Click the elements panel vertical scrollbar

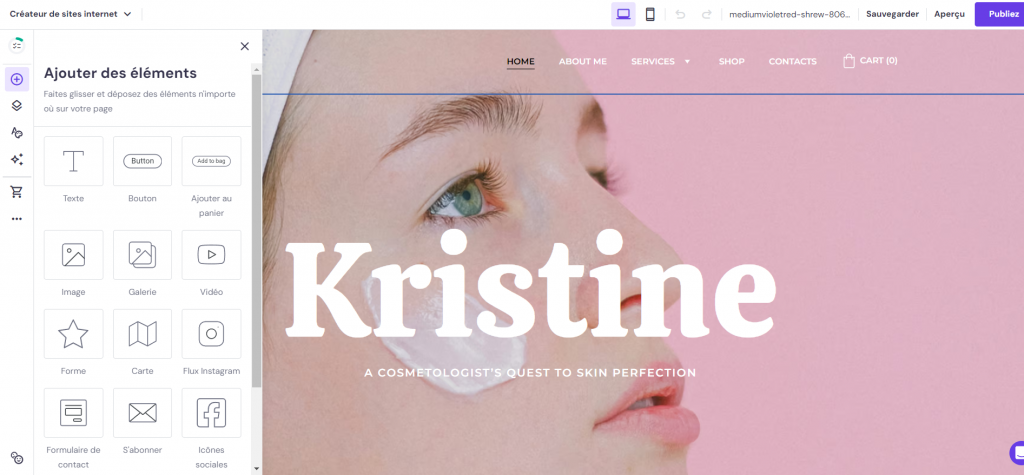(x=256, y=230)
